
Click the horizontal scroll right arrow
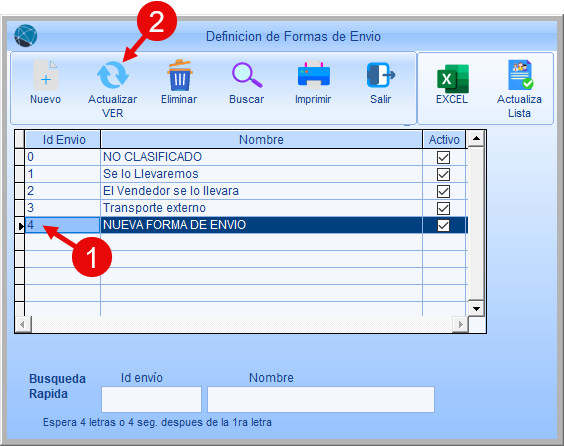(460, 324)
